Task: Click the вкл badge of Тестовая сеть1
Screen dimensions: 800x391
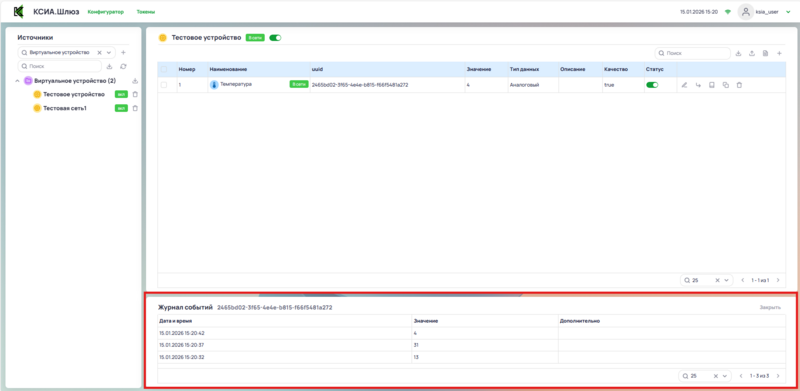Action: pos(121,108)
